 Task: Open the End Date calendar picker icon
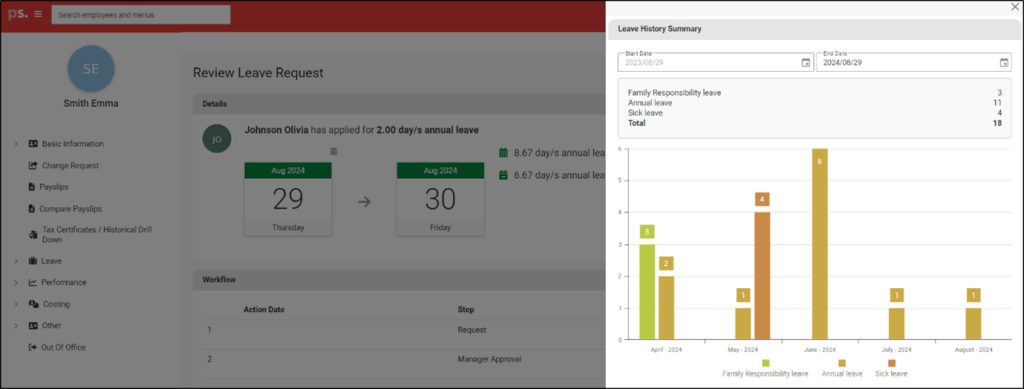click(x=1004, y=63)
